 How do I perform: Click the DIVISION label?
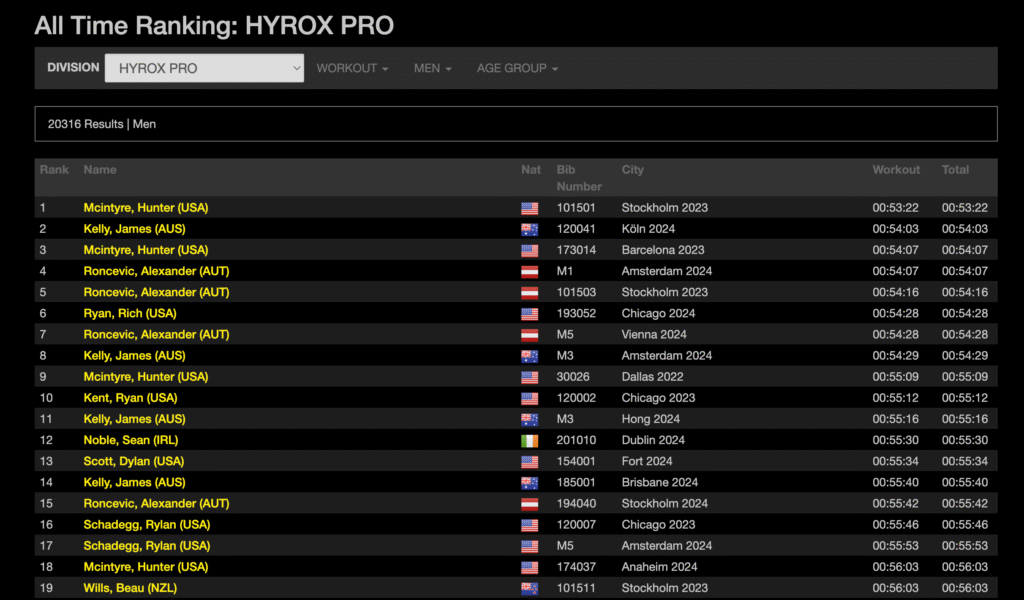[73, 67]
